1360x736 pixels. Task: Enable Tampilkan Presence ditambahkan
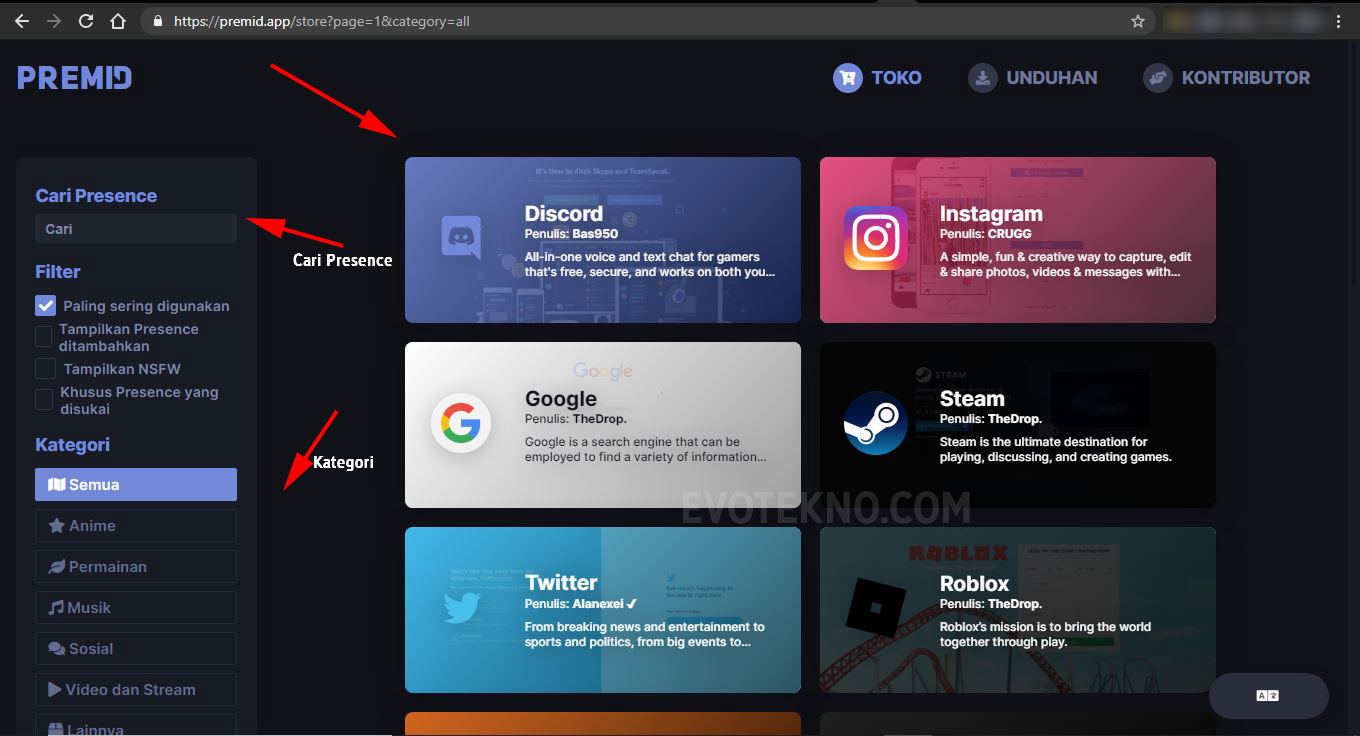tap(44, 337)
